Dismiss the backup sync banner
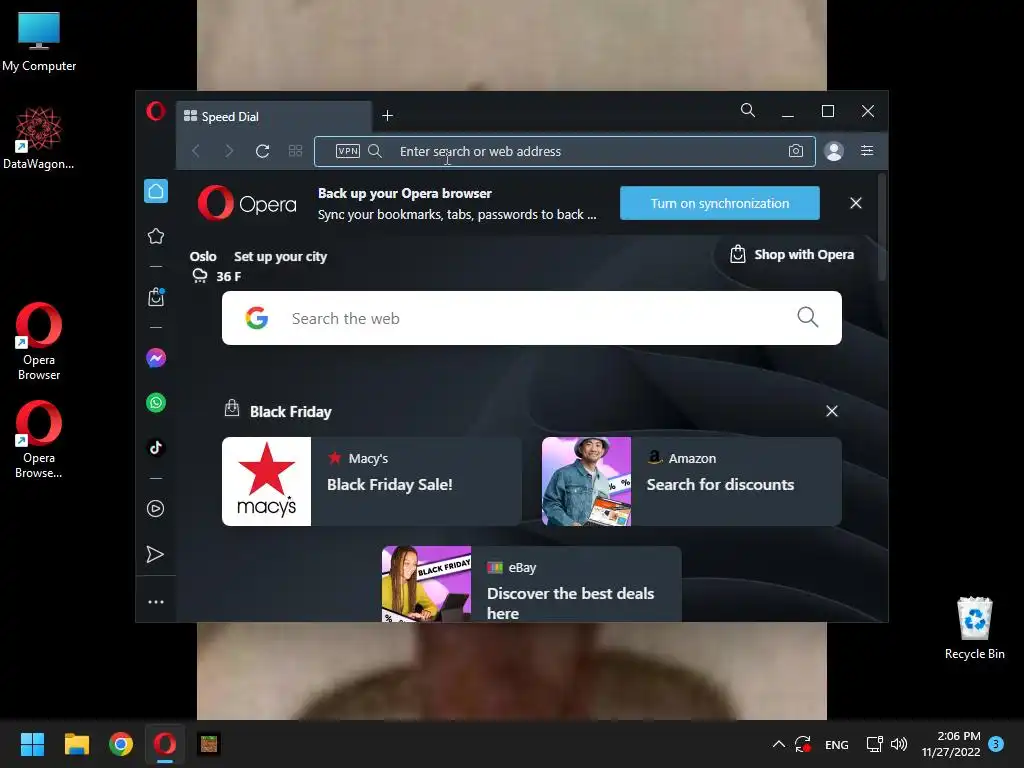1024x768 pixels. pyautogui.click(x=856, y=203)
